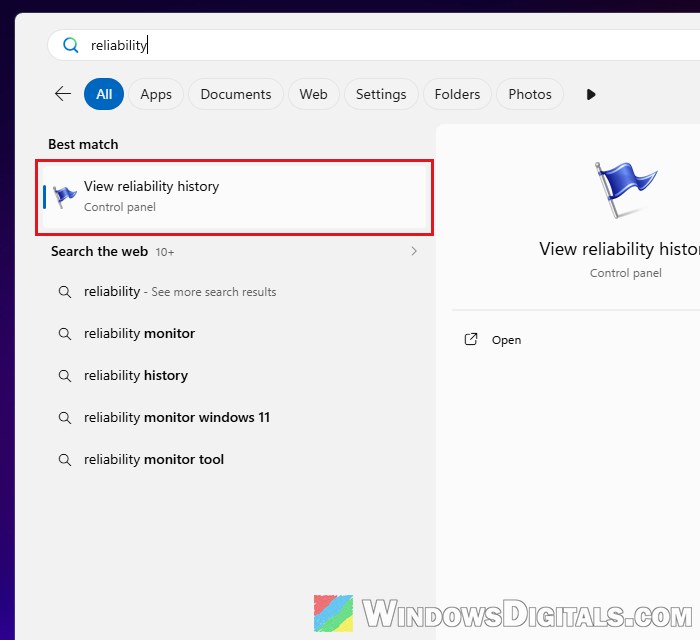Switch to the Apps filter

click(156, 94)
